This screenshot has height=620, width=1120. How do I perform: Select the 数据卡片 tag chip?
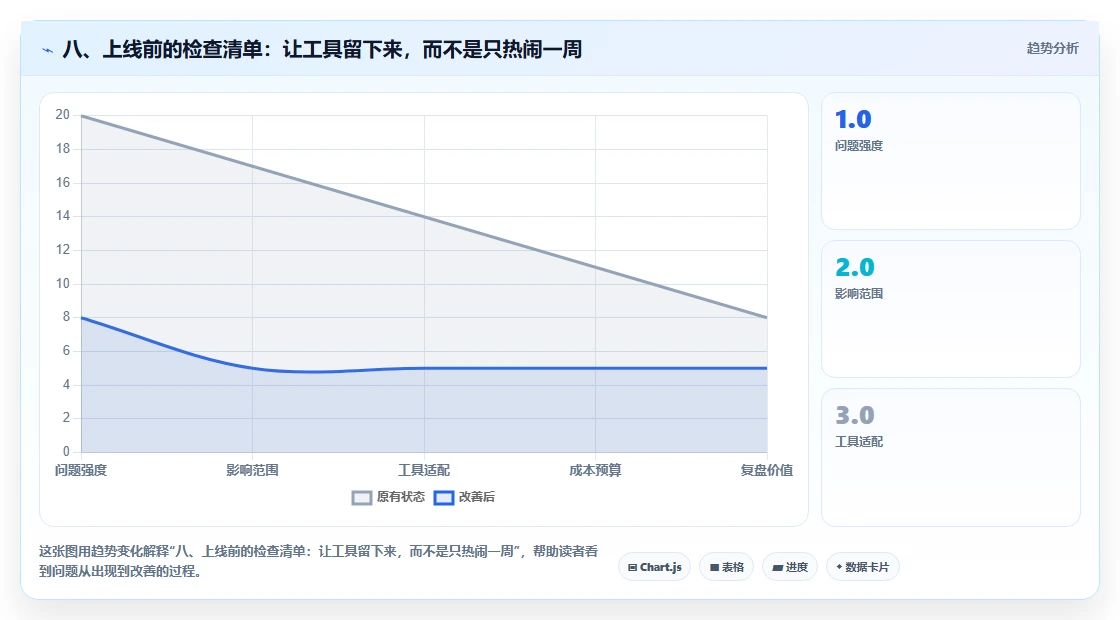[863, 567]
